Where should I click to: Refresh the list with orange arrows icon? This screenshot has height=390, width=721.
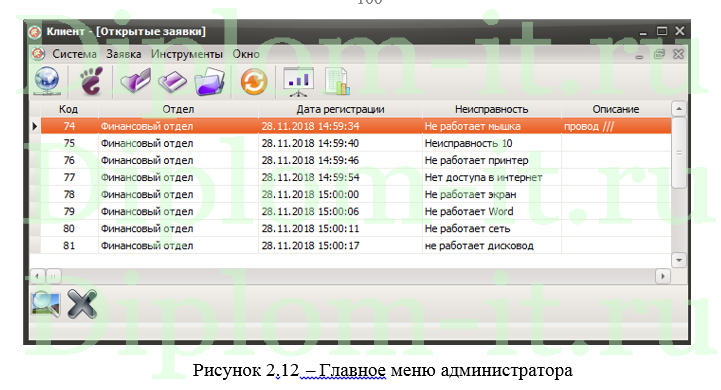pyautogui.click(x=254, y=81)
